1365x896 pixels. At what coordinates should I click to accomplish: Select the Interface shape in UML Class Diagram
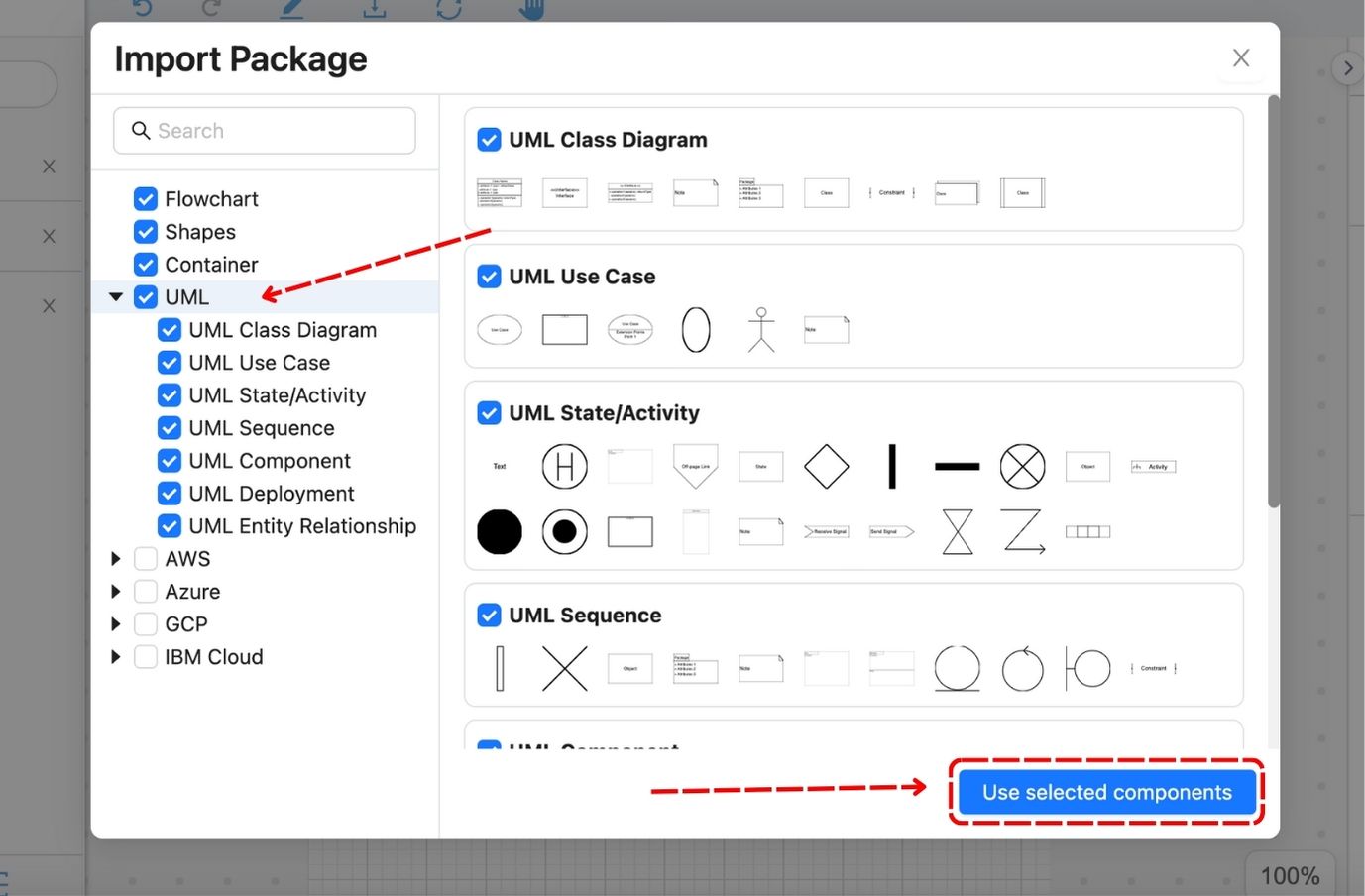click(x=563, y=192)
